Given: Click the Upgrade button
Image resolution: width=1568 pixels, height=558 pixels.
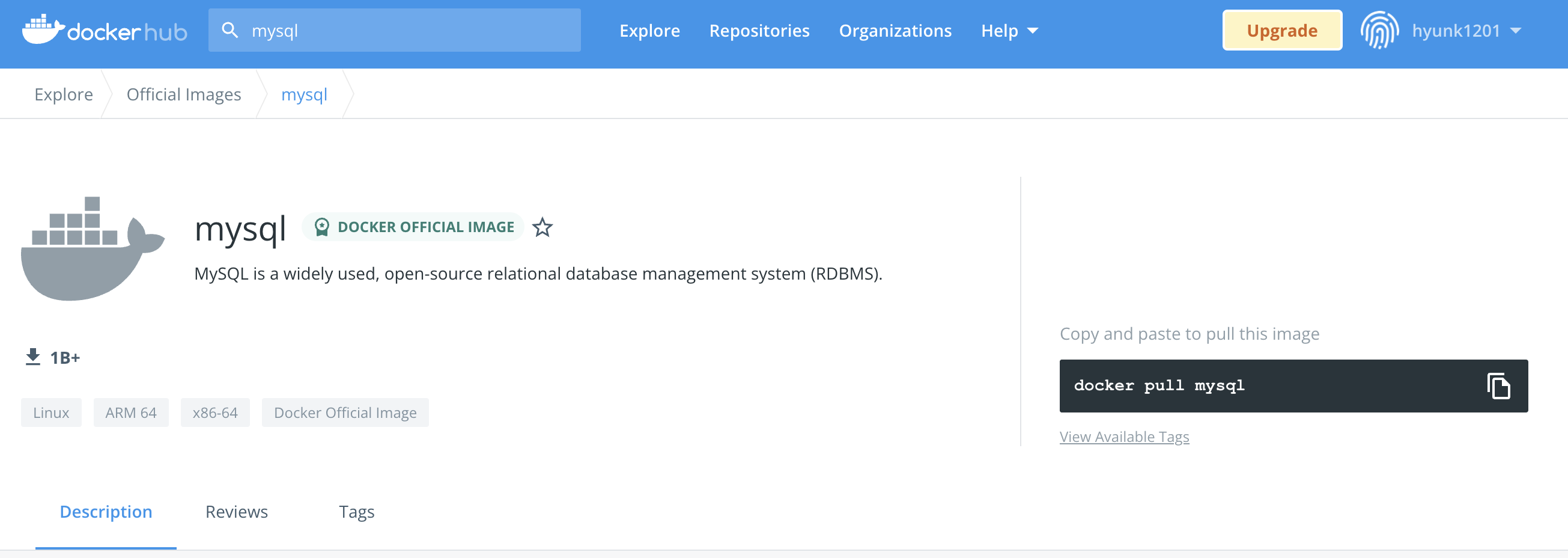Looking at the screenshot, I should coord(1282,31).
